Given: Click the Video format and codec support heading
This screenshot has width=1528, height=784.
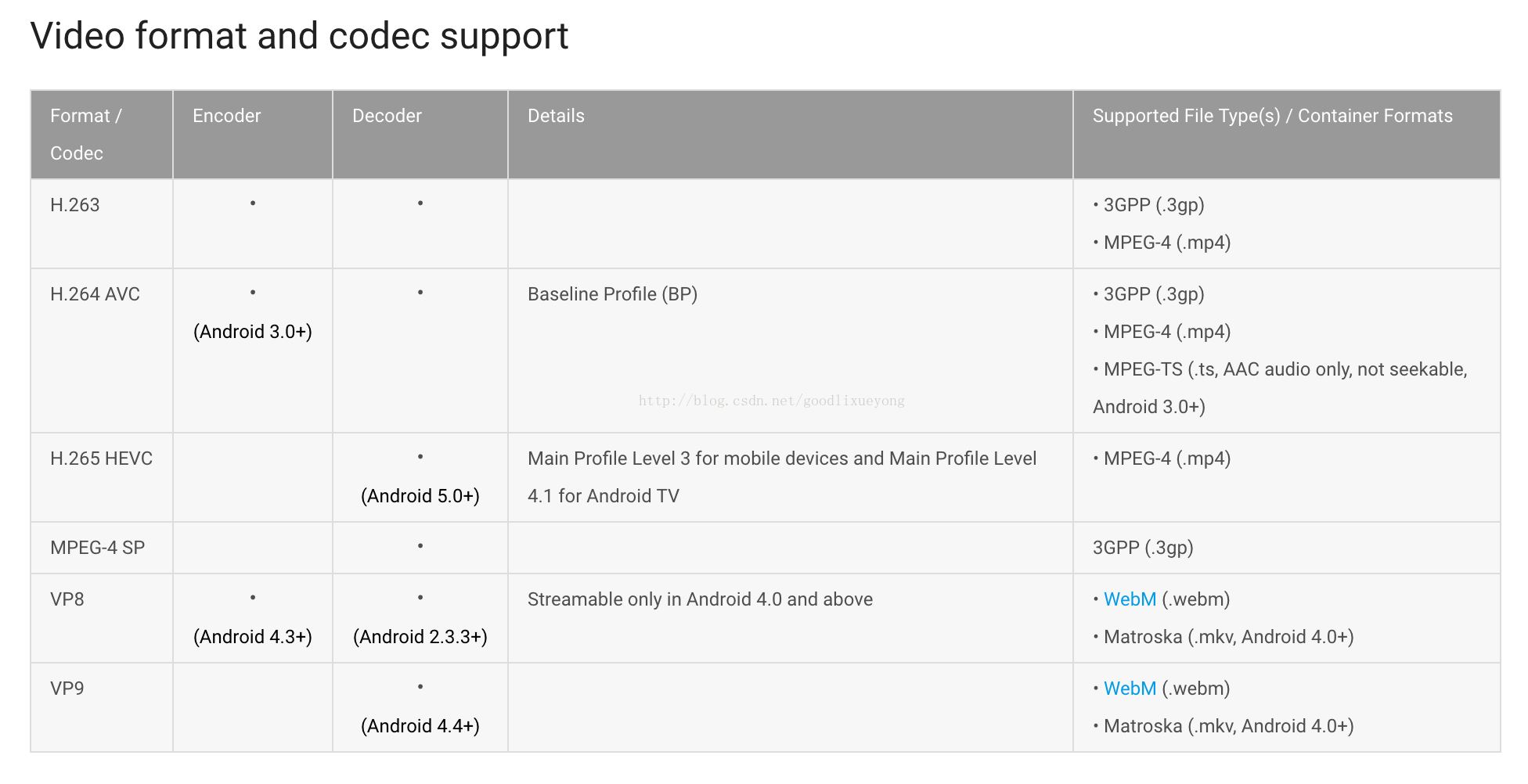Looking at the screenshot, I should click(x=299, y=36).
